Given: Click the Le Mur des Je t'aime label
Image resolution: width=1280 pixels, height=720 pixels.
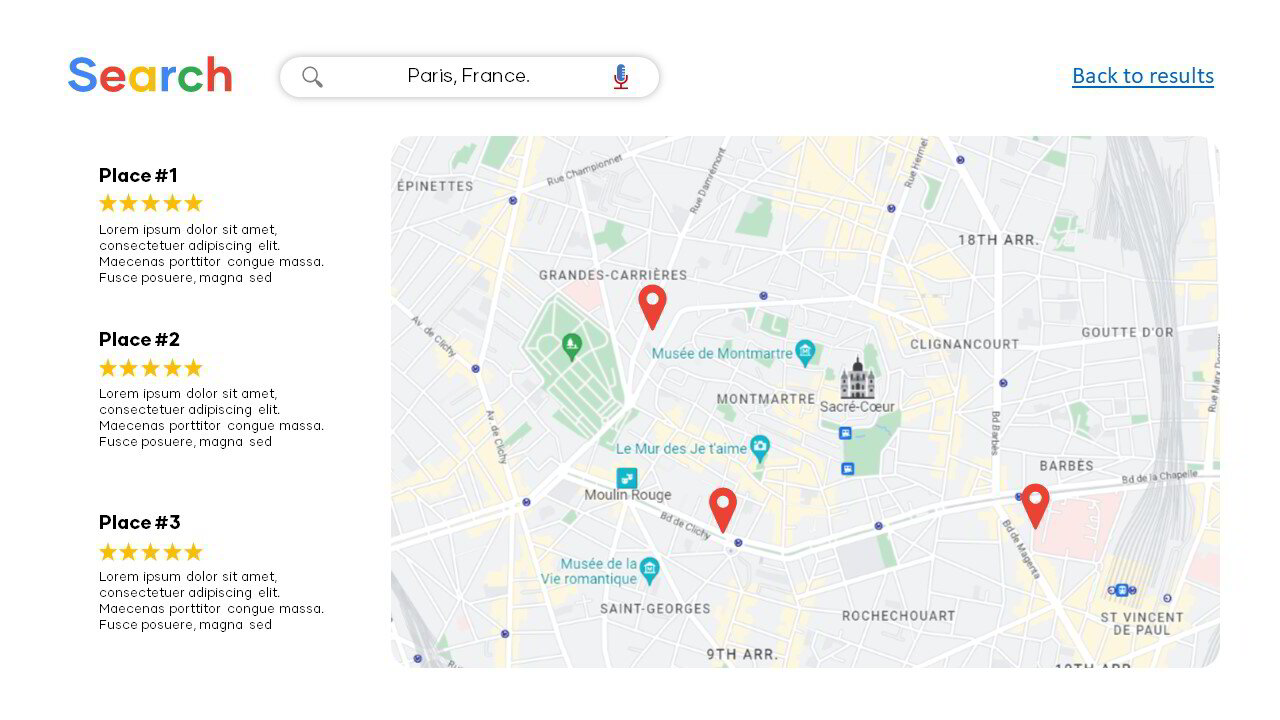Looking at the screenshot, I should [x=681, y=449].
